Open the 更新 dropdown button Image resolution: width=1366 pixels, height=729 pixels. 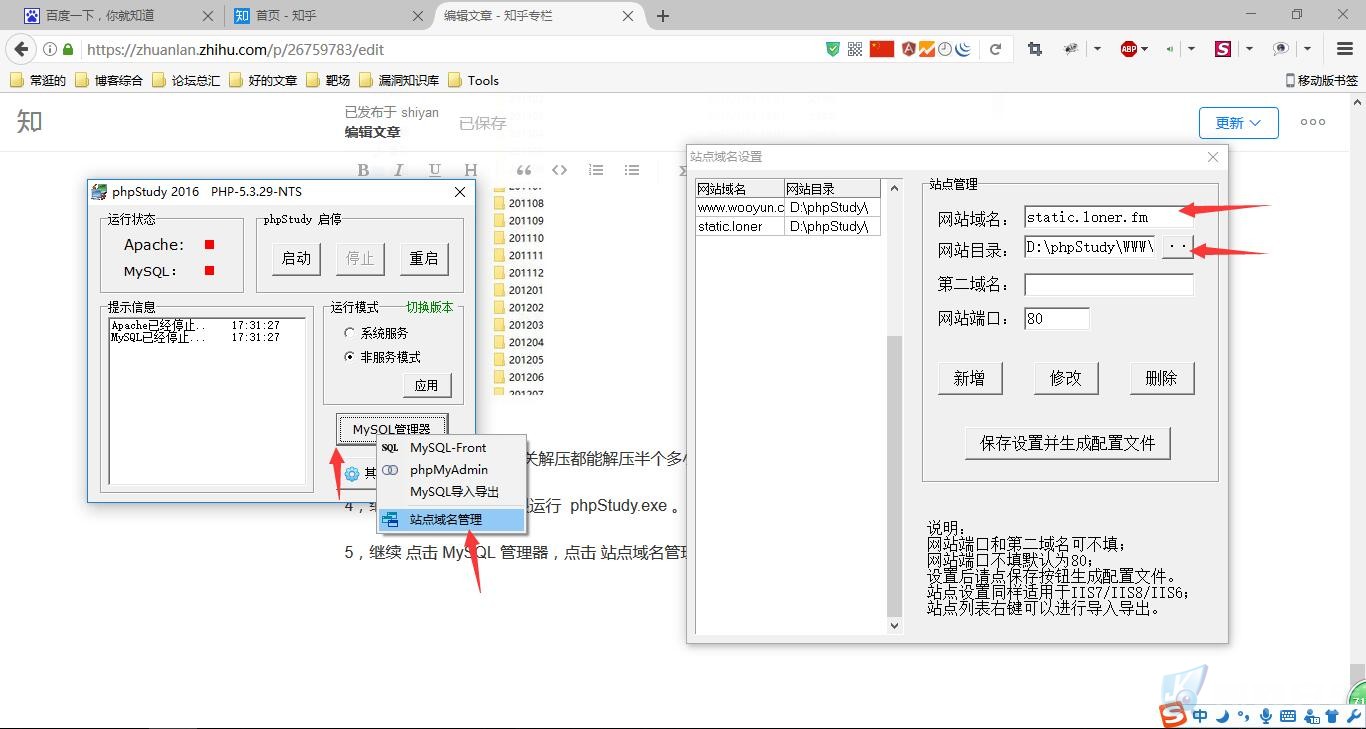[x=1239, y=123]
